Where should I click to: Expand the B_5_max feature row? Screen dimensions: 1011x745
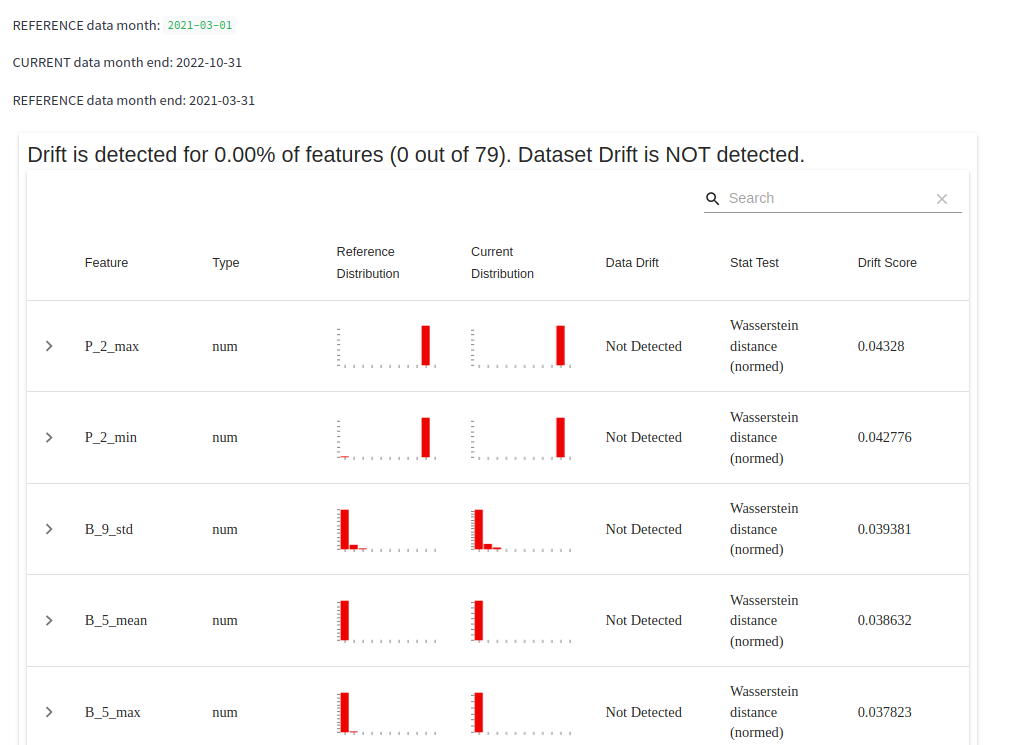coord(49,712)
